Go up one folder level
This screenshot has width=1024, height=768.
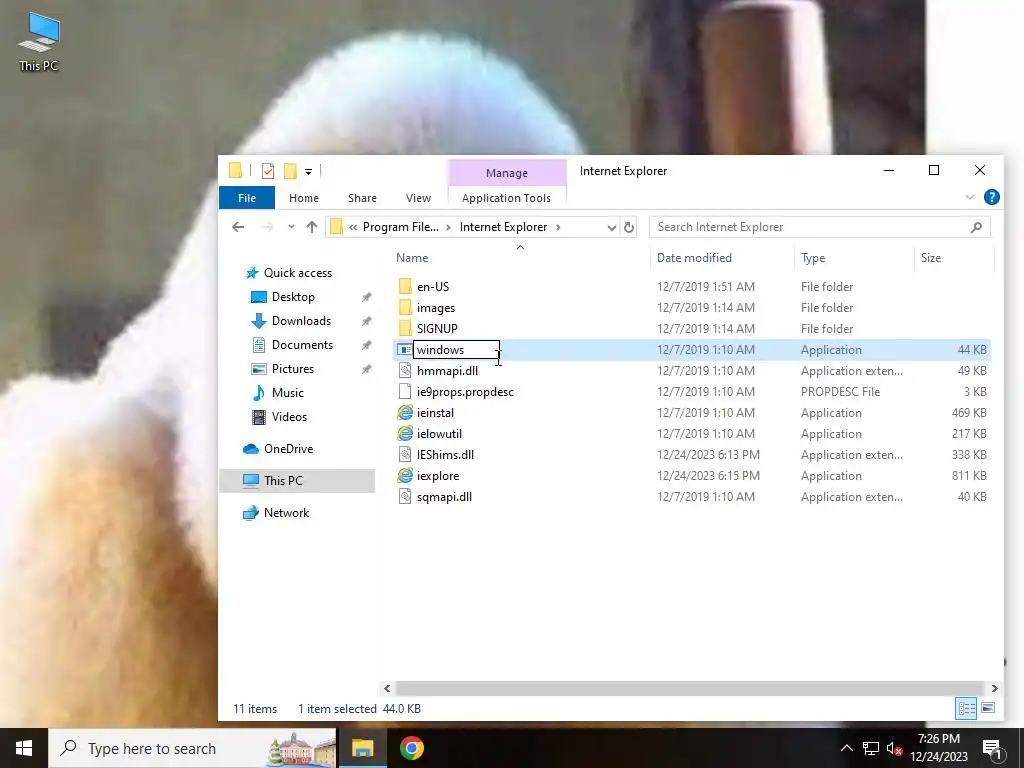pyautogui.click(x=312, y=227)
